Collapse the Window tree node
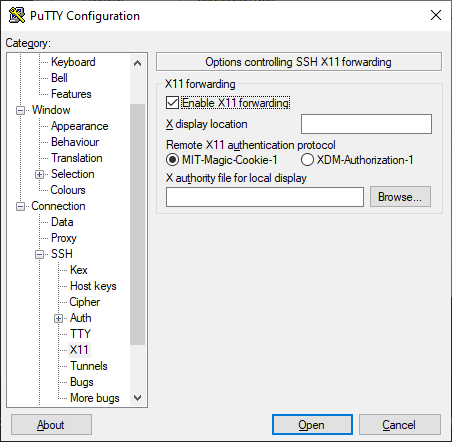452x442 pixels. [20, 110]
